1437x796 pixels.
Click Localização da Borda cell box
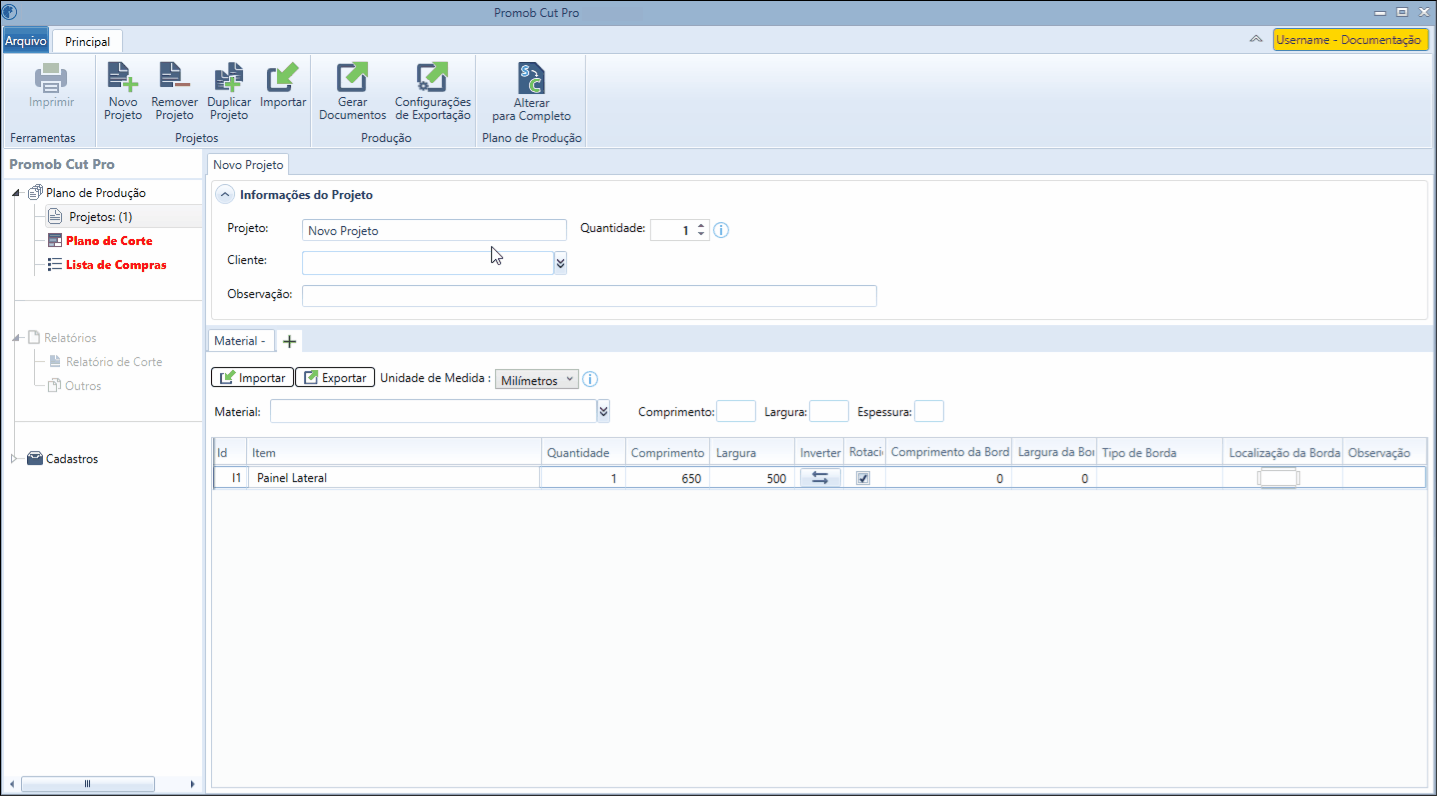pos(1277,478)
